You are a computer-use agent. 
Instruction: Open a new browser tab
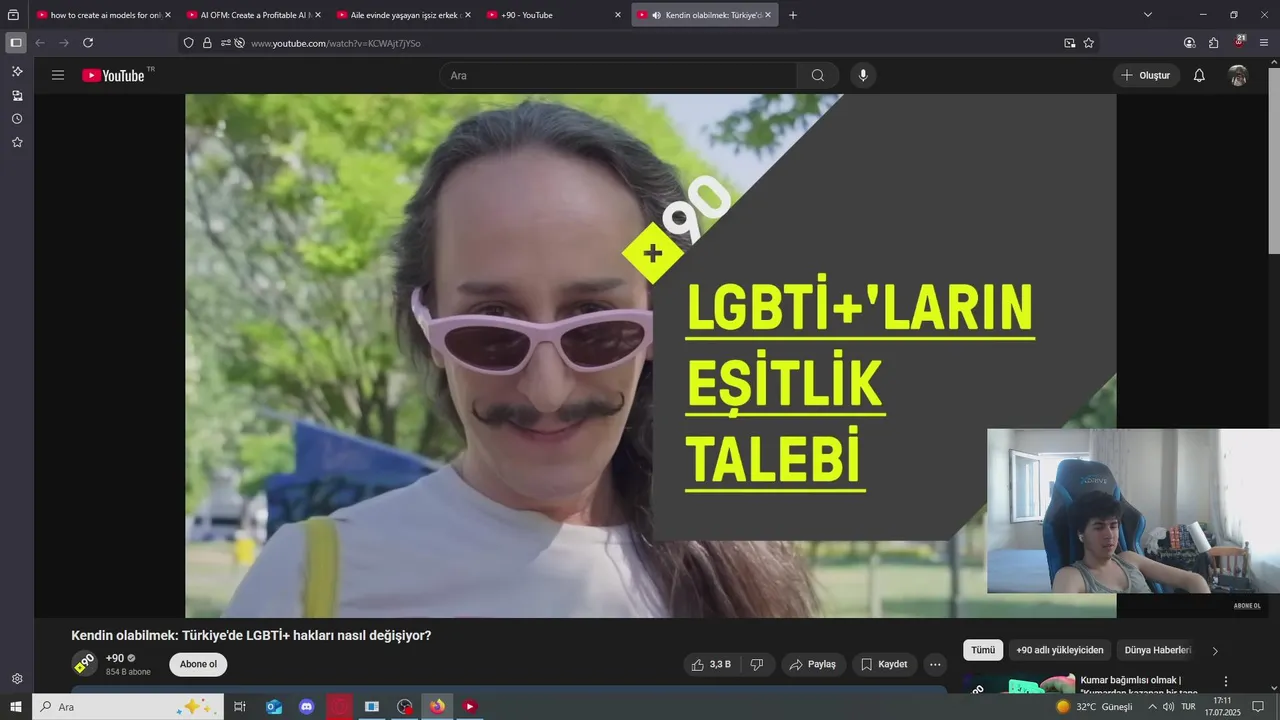click(793, 15)
